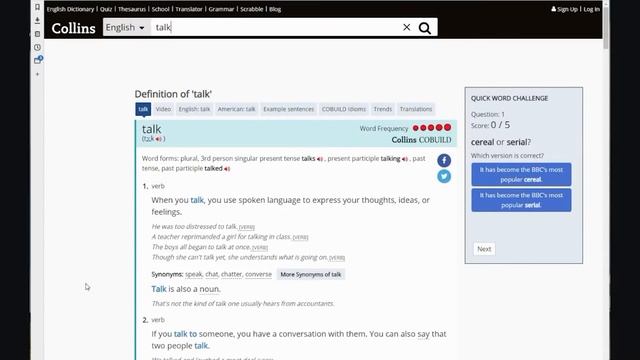Click the magnifying glass search icon
This screenshot has height=360, width=640.
pyautogui.click(x=425, y=28)
